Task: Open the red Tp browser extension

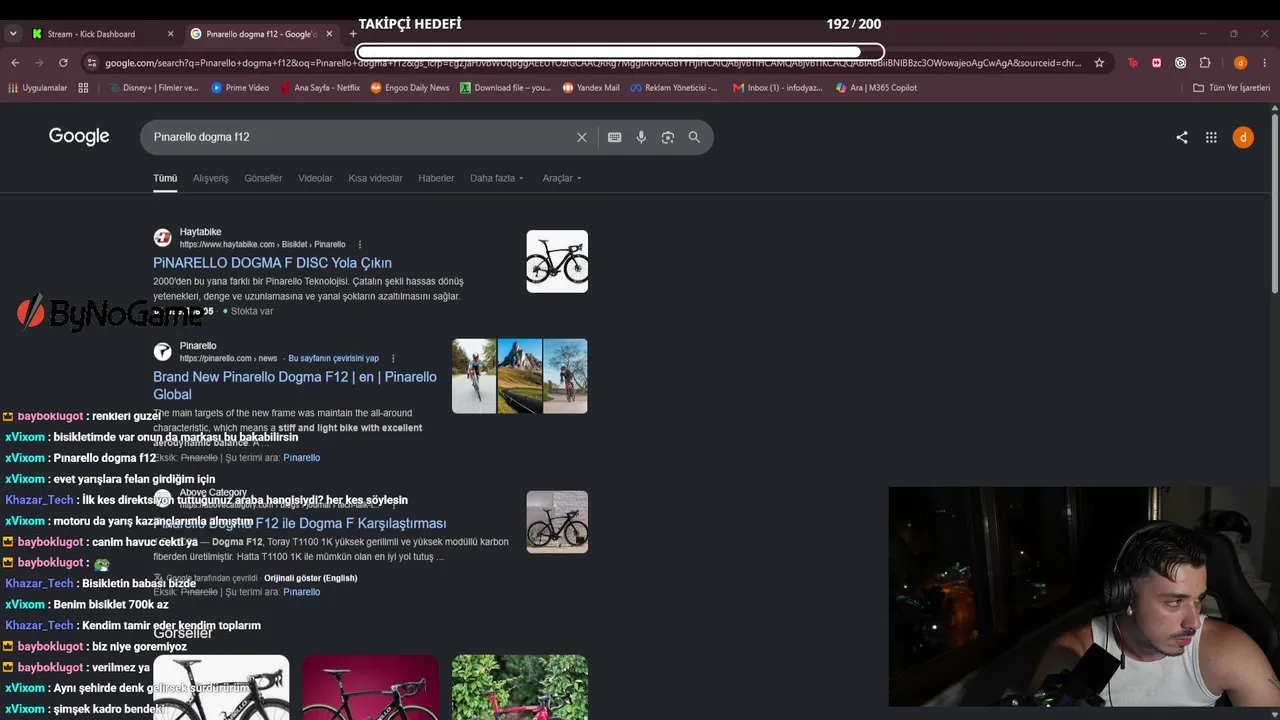Action: click(x=1133, y=63)
